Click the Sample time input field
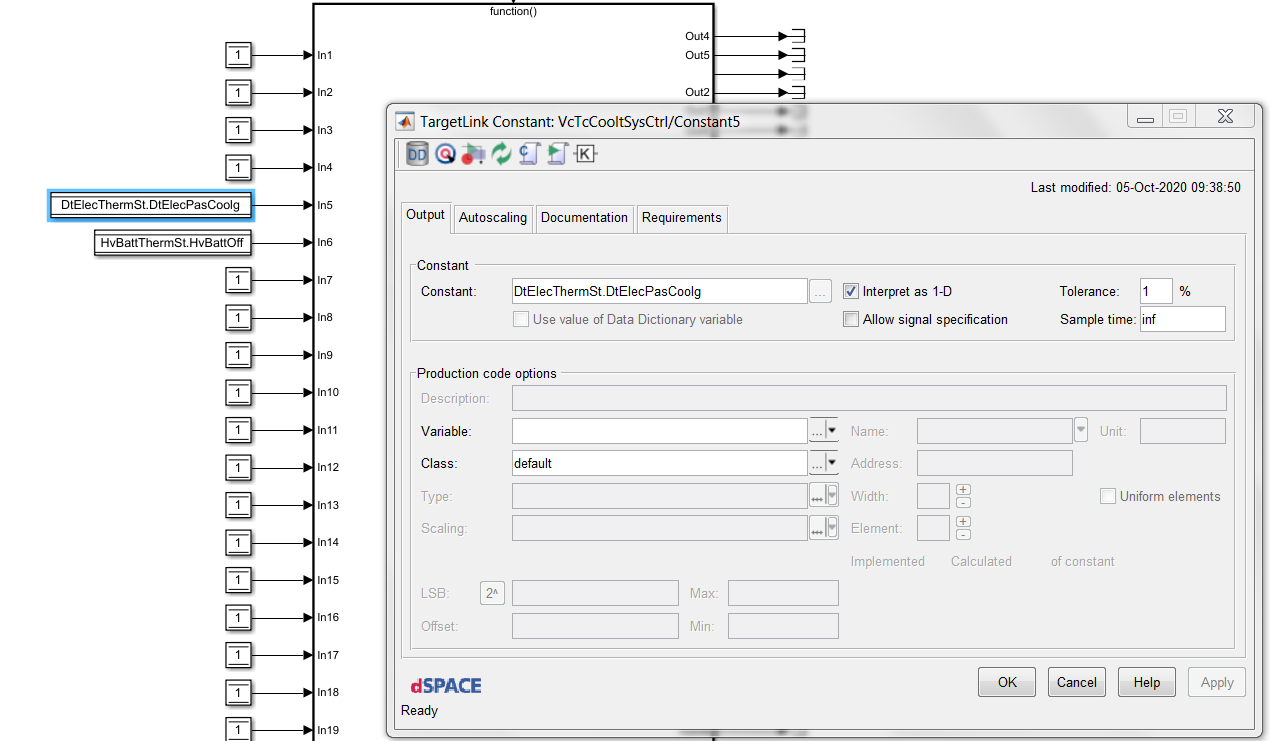This screenshot has height=741, width=1270. 1182,320
